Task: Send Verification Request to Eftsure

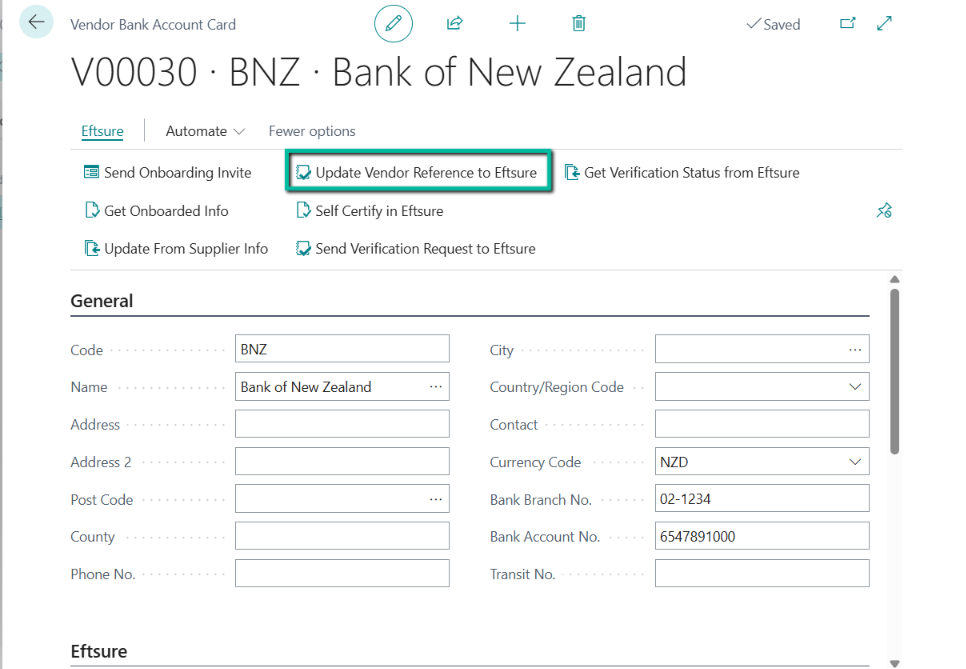Action: (x=416, y=248)
